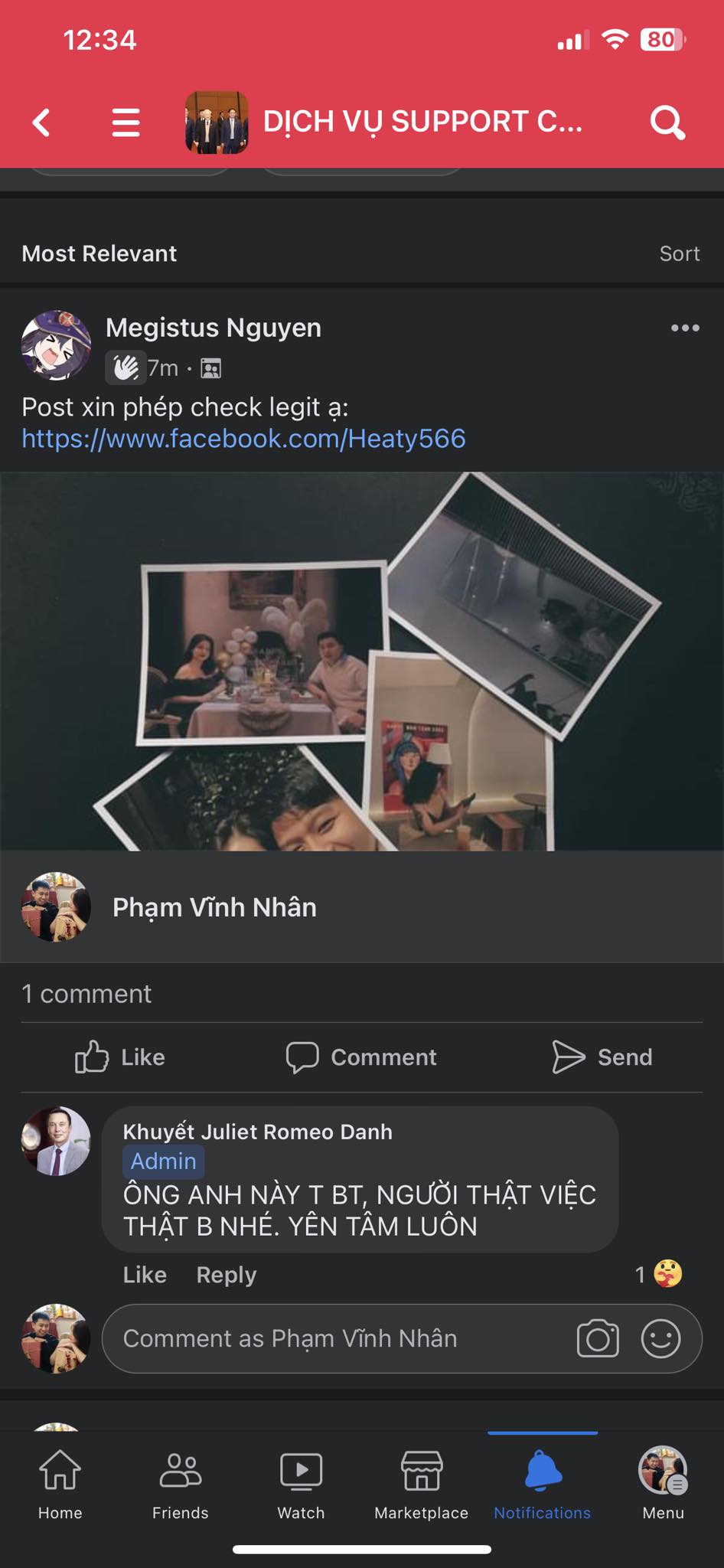Viewport: 724px width, 1568px height.
Task: Open three-dot options on Megistus Nguyen's post
Action: 685,328
